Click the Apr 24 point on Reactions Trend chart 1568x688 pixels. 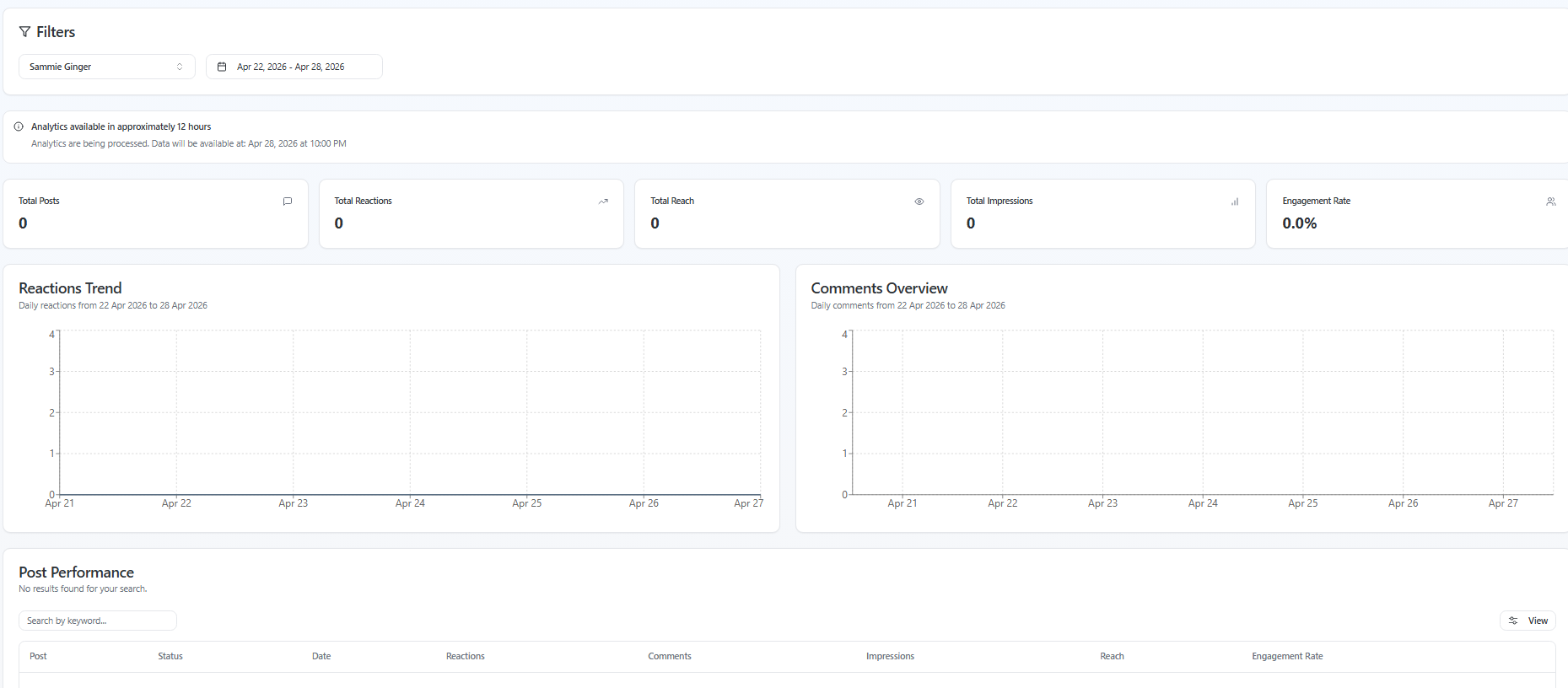point(410,494)
